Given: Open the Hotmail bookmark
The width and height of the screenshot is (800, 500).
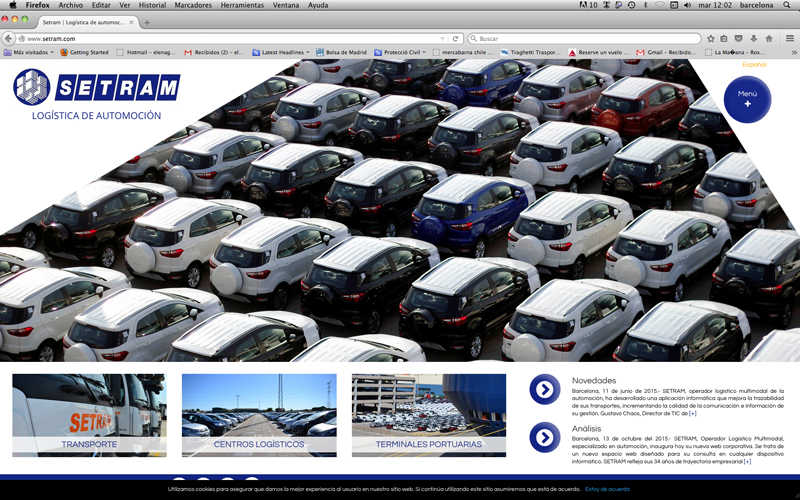Looking at the screenshot, I should click(x=145, y=53).
